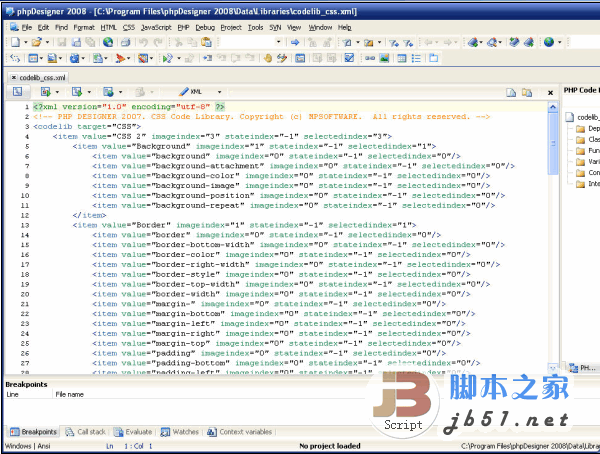
Task: Open the Window menu
Action: coord(320,28)
